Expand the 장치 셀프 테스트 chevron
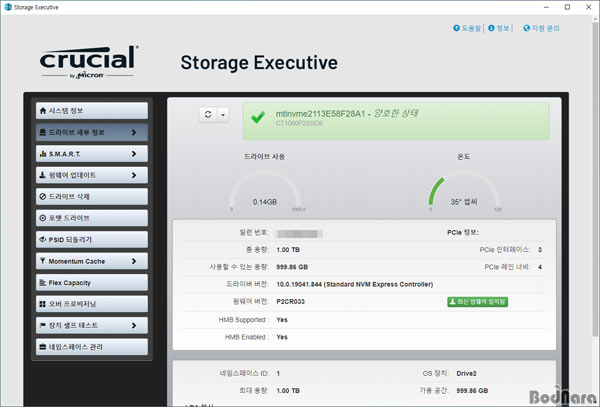Screen dimensions: 600x407 tap(134, 326)
